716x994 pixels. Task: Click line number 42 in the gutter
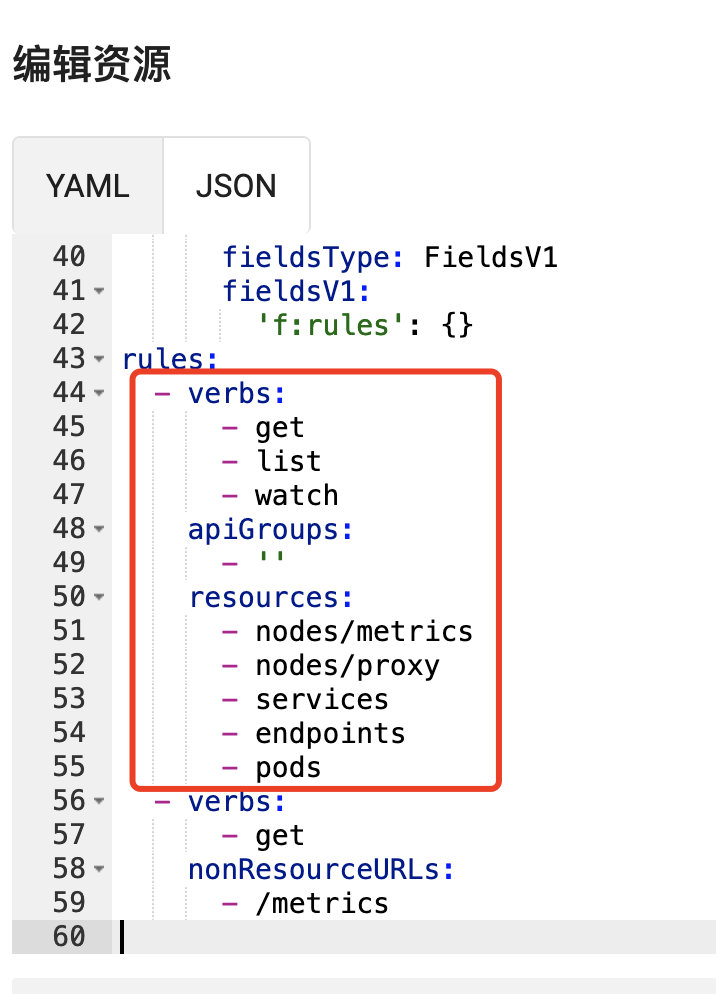(67, 324)
